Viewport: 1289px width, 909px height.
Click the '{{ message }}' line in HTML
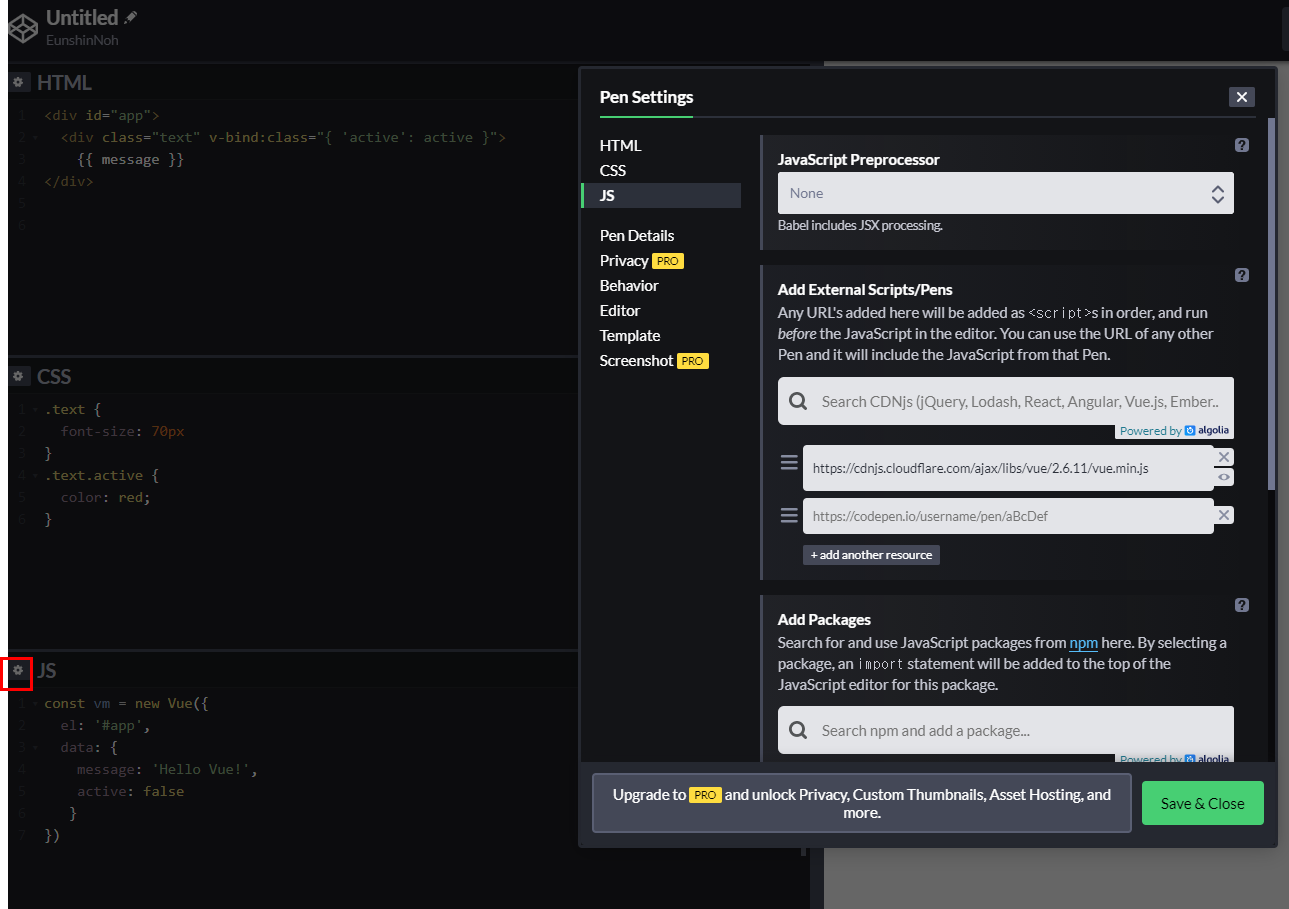click(131, 159)
